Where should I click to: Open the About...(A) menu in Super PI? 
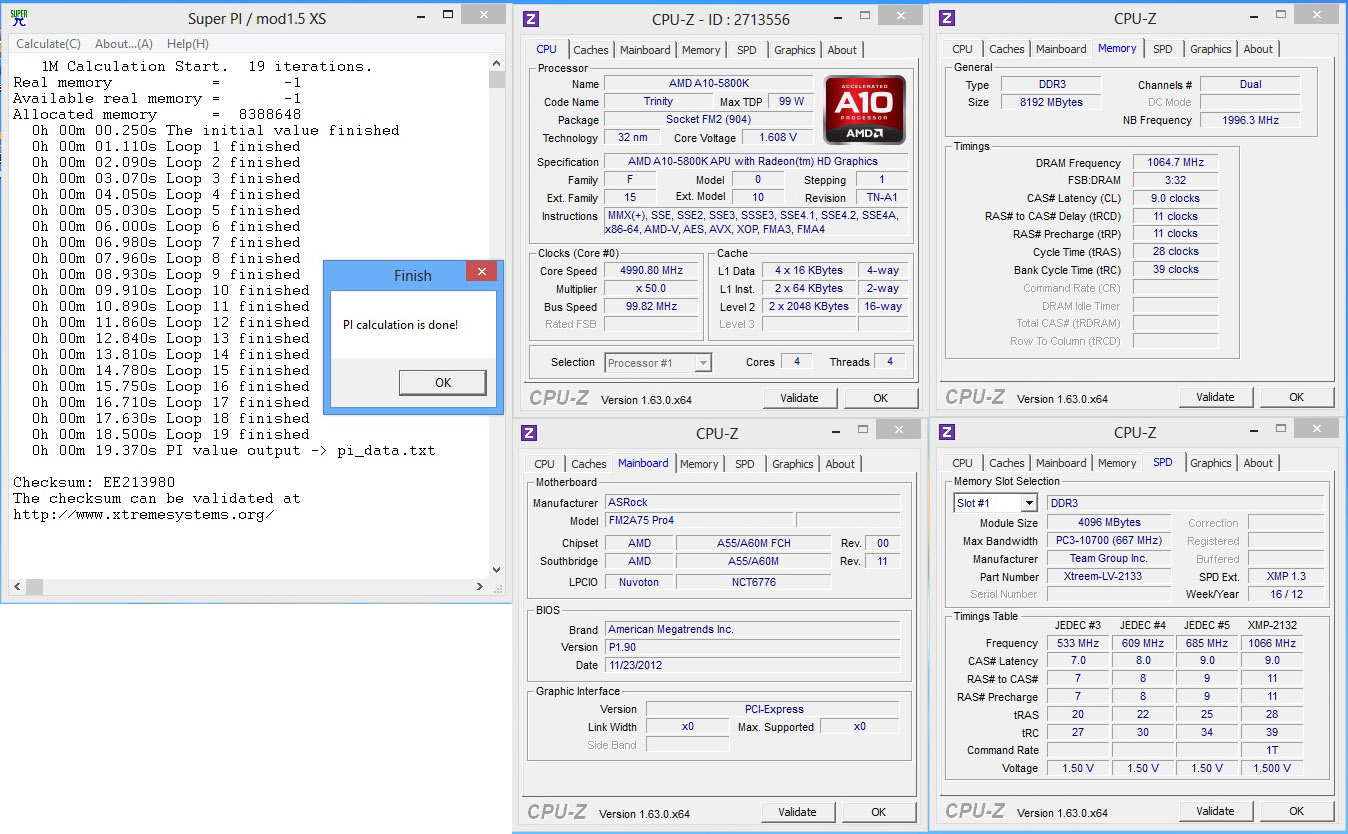[124, 44]
